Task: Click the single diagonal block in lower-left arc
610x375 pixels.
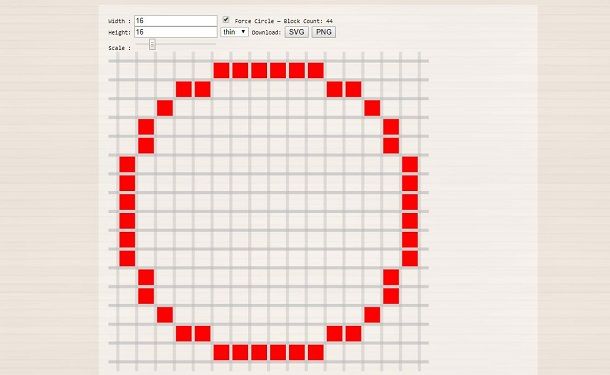Action: coord(165,315)
